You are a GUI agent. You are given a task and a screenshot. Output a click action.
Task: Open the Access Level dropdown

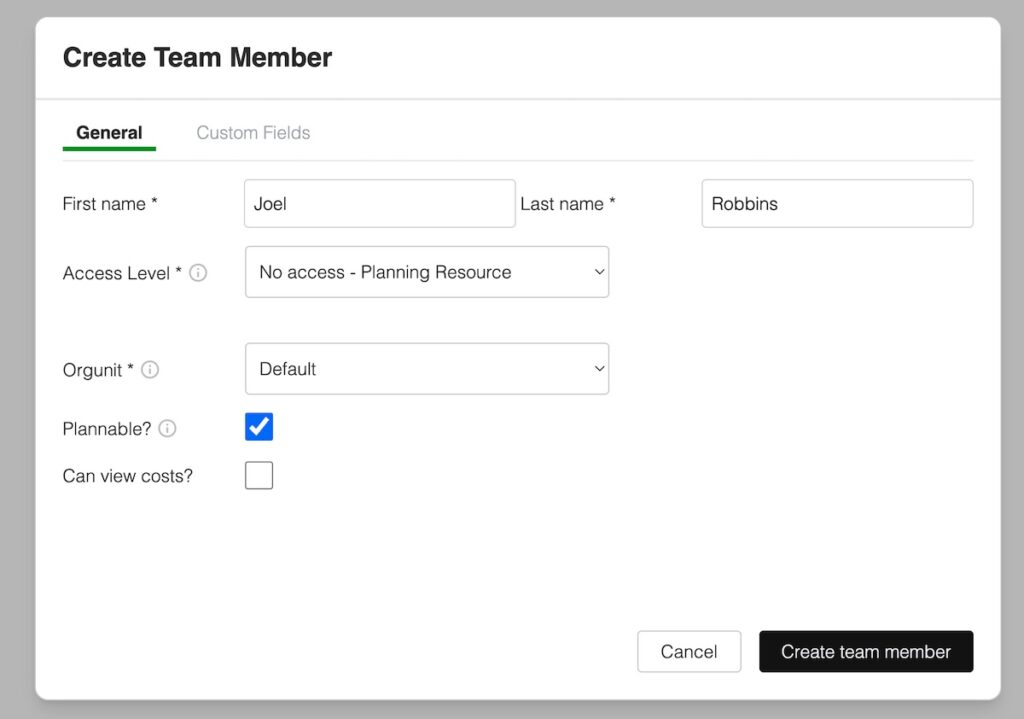coord(427,271)
